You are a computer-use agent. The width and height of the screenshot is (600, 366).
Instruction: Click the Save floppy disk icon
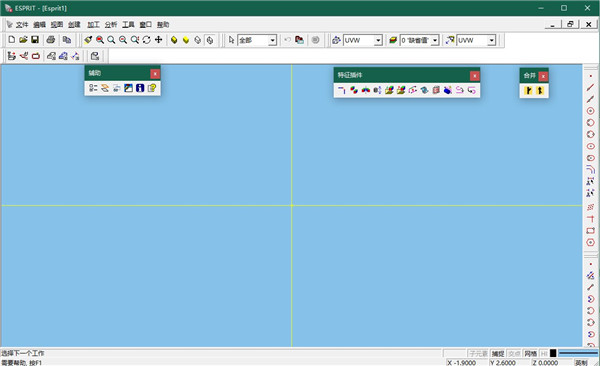click(x=35, y=40)
